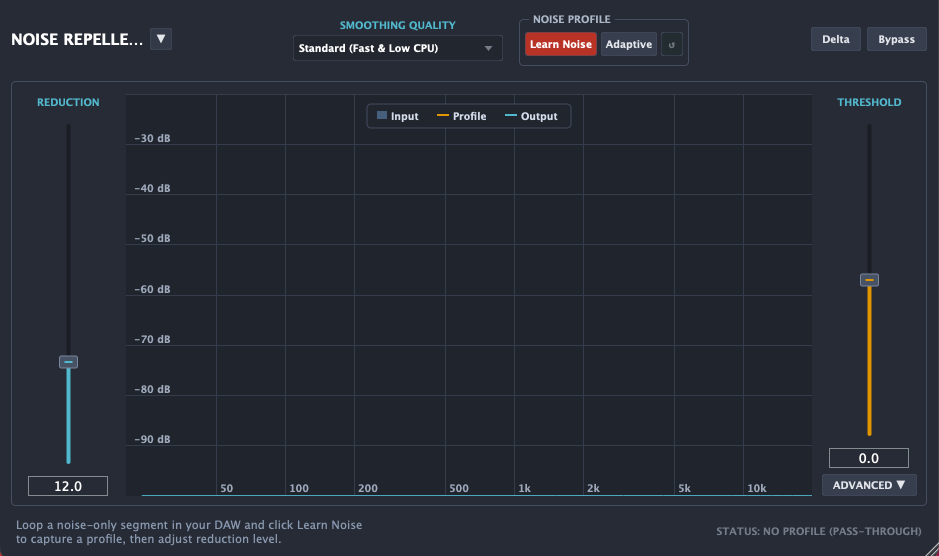Viewport: 939px width, 556px height.
Task: Click the Output legend entry
Action: [x=531, y=116]
